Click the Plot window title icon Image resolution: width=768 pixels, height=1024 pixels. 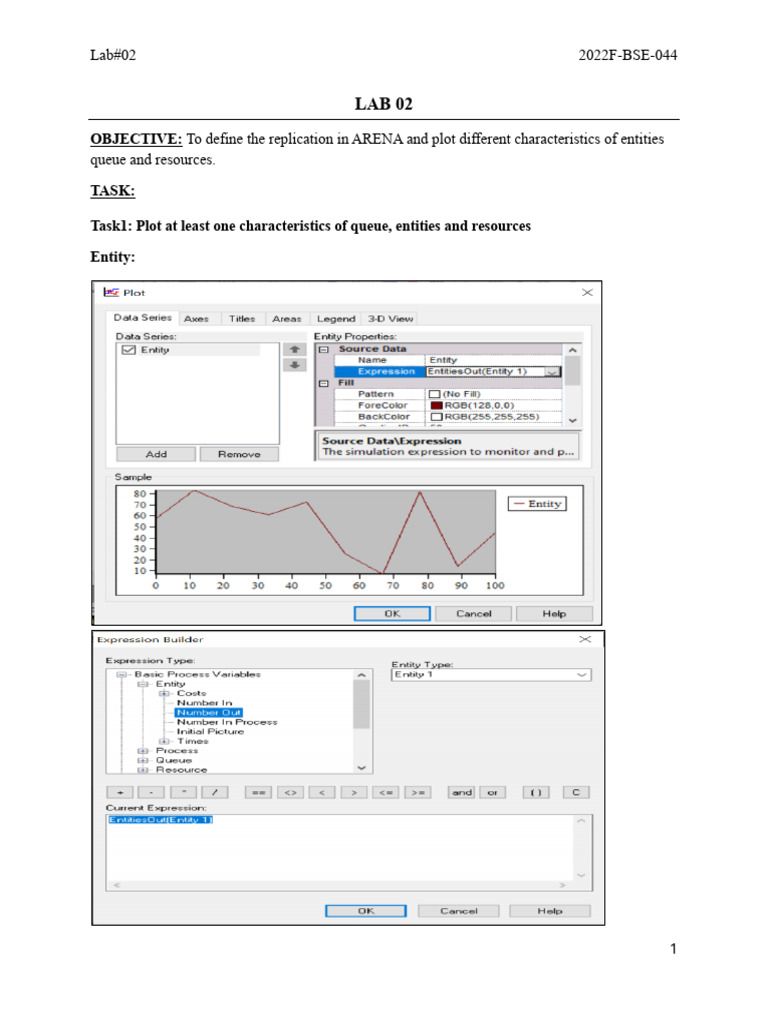(111, 293)
